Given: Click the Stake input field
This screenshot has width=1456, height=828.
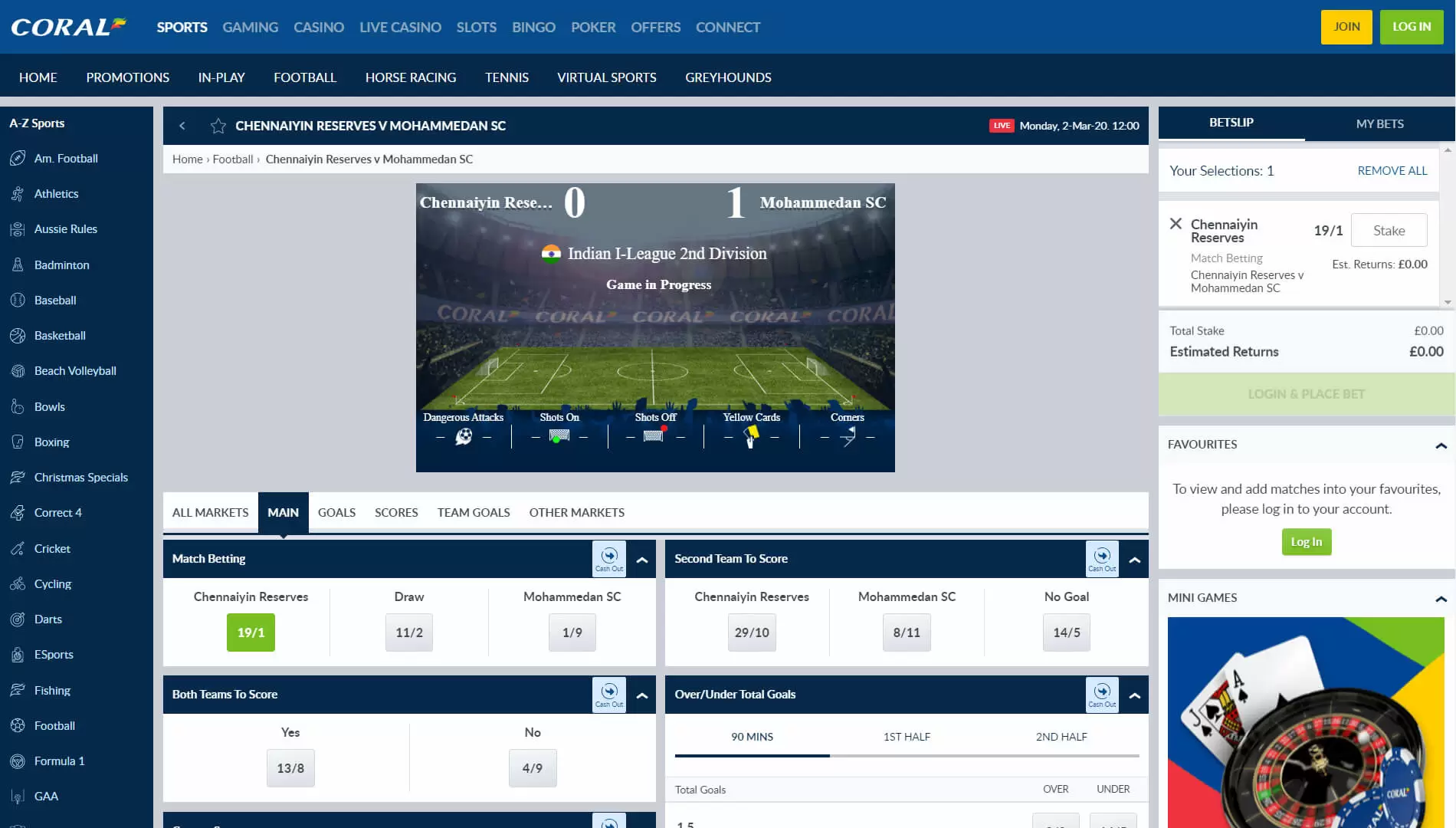Looking at the screenshot, I should (x=1389, y=230).
